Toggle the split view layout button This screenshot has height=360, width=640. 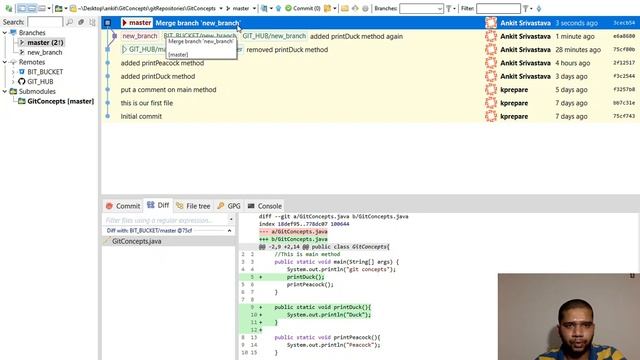(x=32, y=8)
